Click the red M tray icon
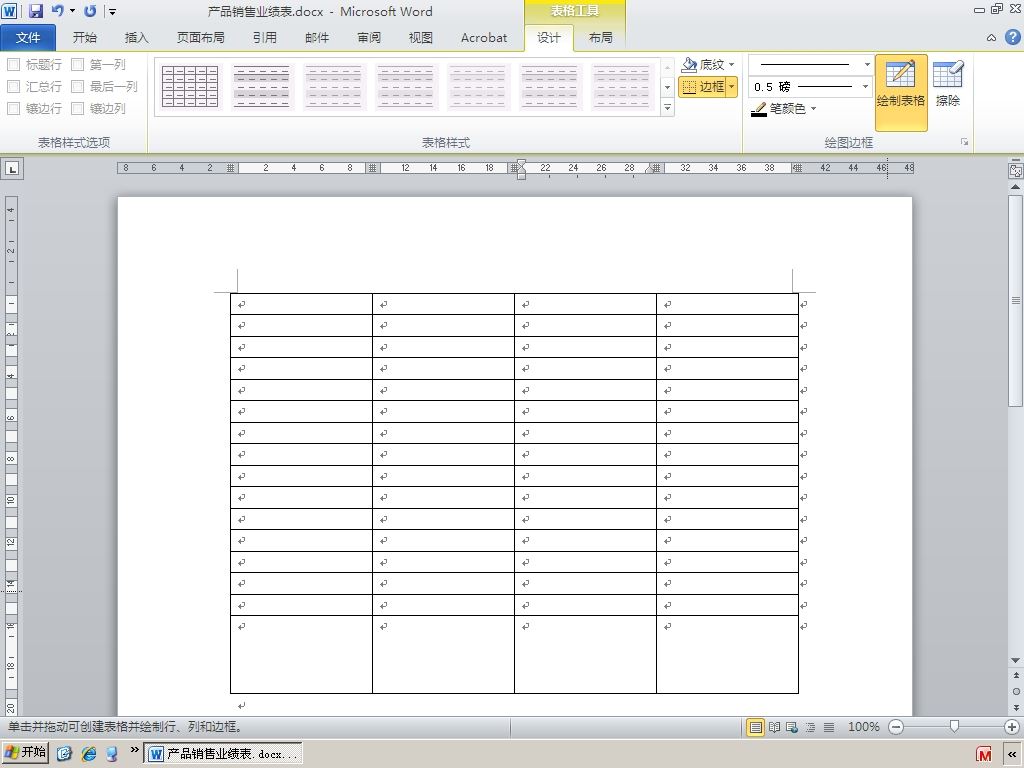This screenshot has height=768, width=1024. point(984,754)
